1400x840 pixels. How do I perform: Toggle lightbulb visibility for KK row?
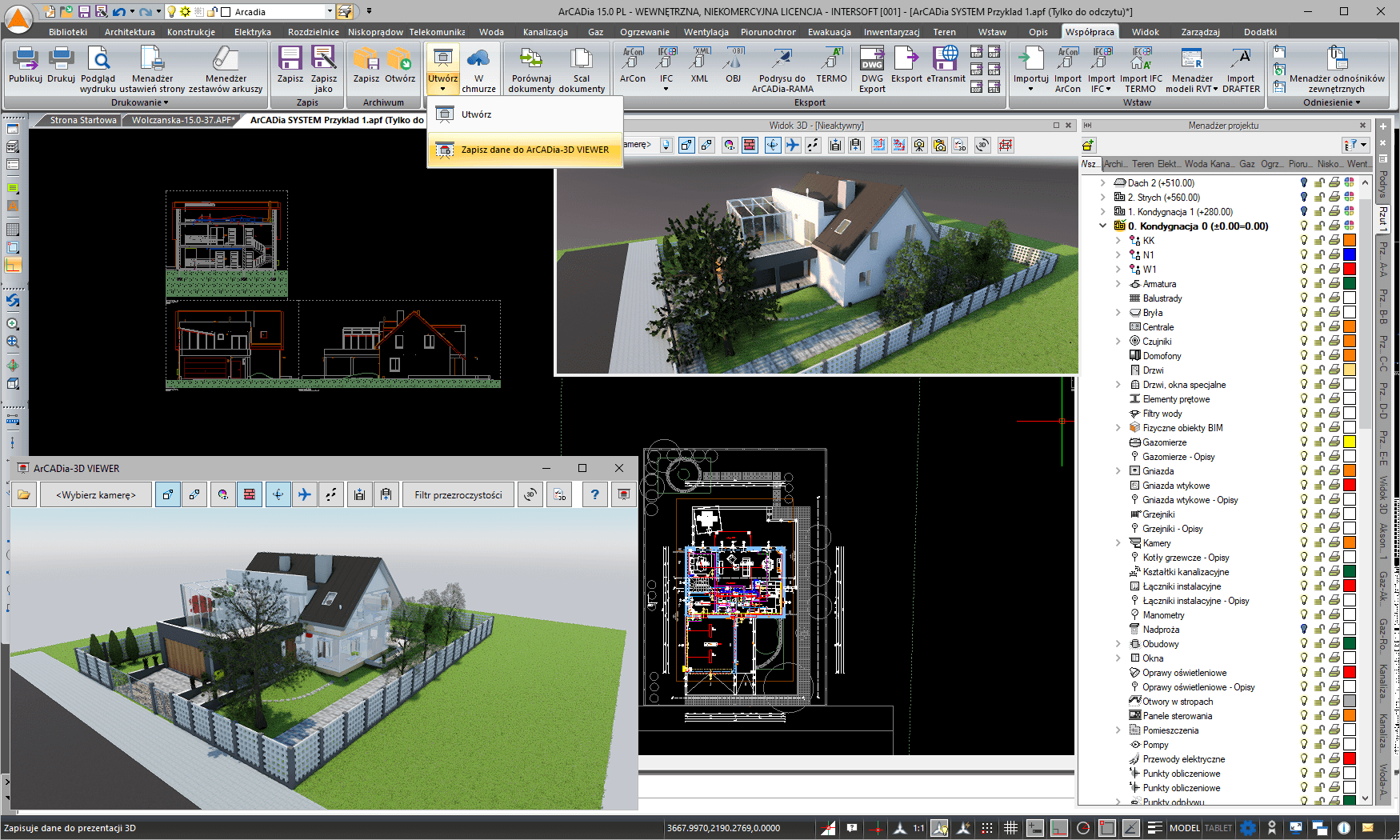1304,241
